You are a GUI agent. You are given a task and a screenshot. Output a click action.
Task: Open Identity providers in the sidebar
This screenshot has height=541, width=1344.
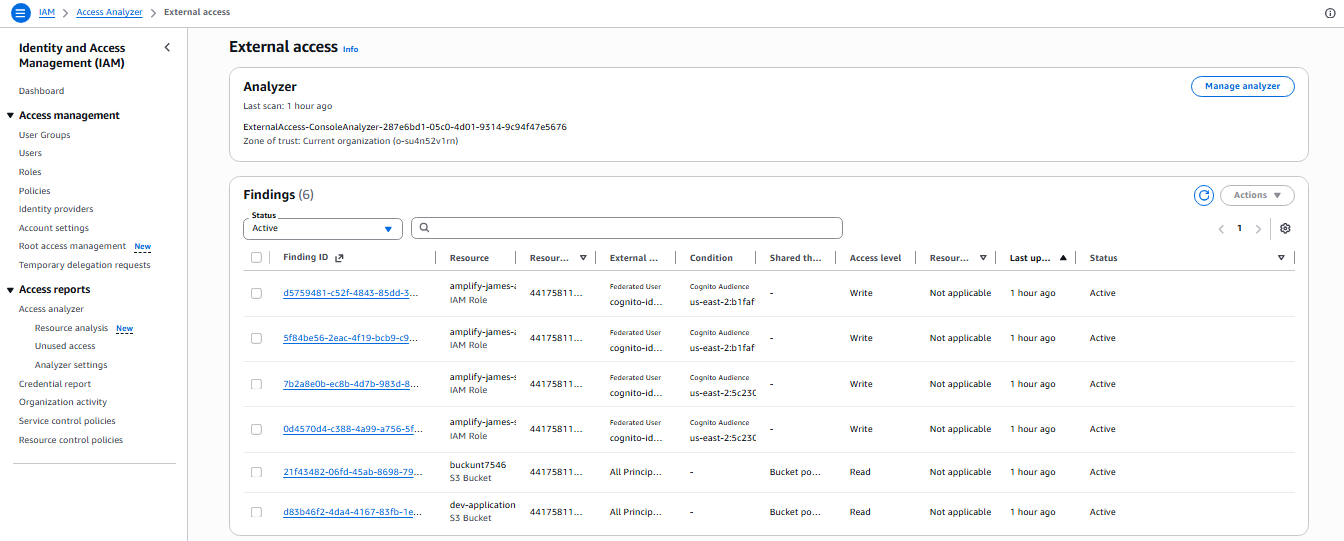click(56, 209)
